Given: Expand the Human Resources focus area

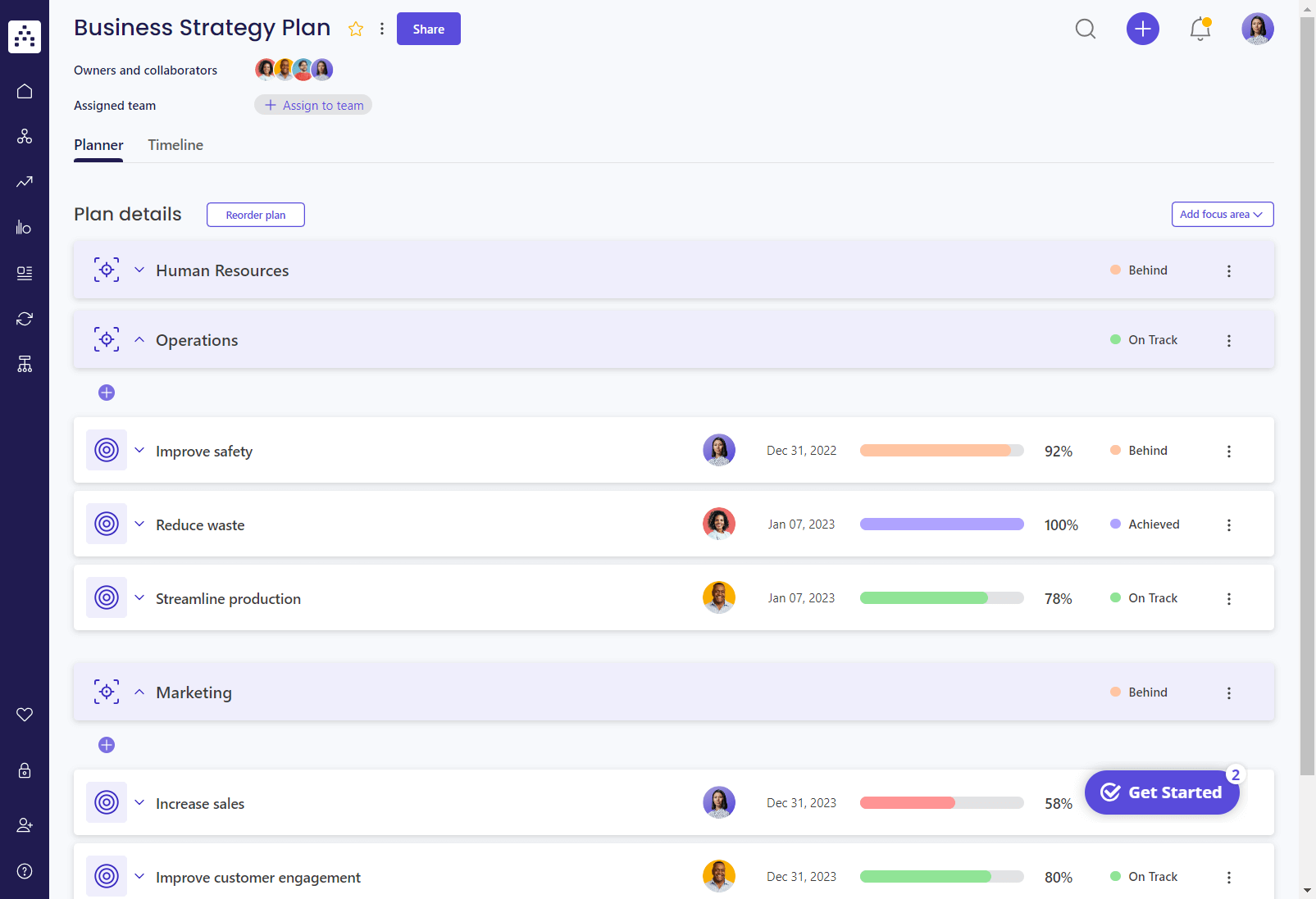Looking at the screenshot, I should (139, 270).
